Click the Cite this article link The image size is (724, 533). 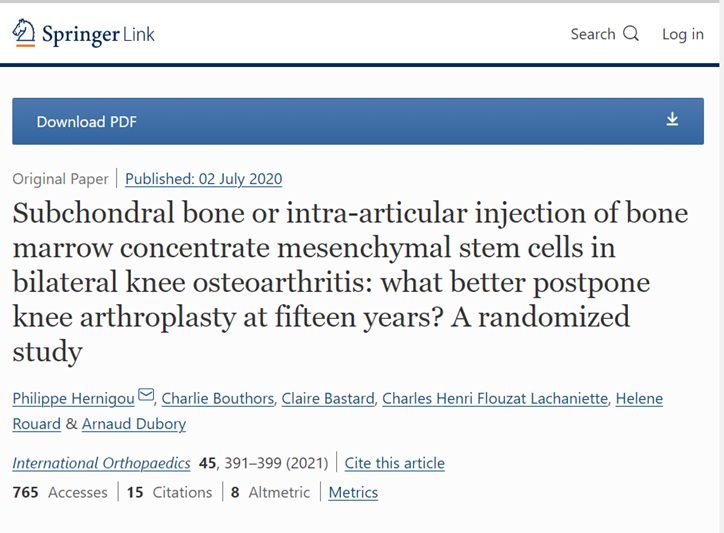(x=394, y=463)
